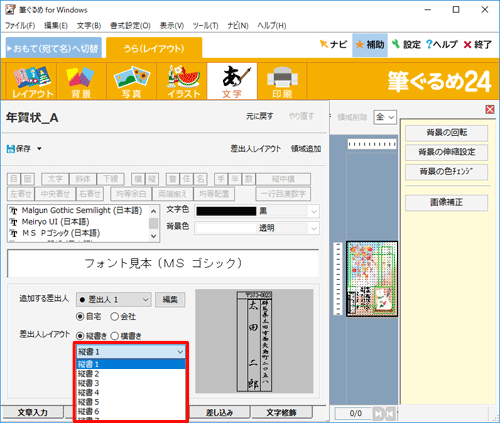Click the black 文字色 color swatch
This screenshot has width=500, height=423.
(x=226, y=211)
